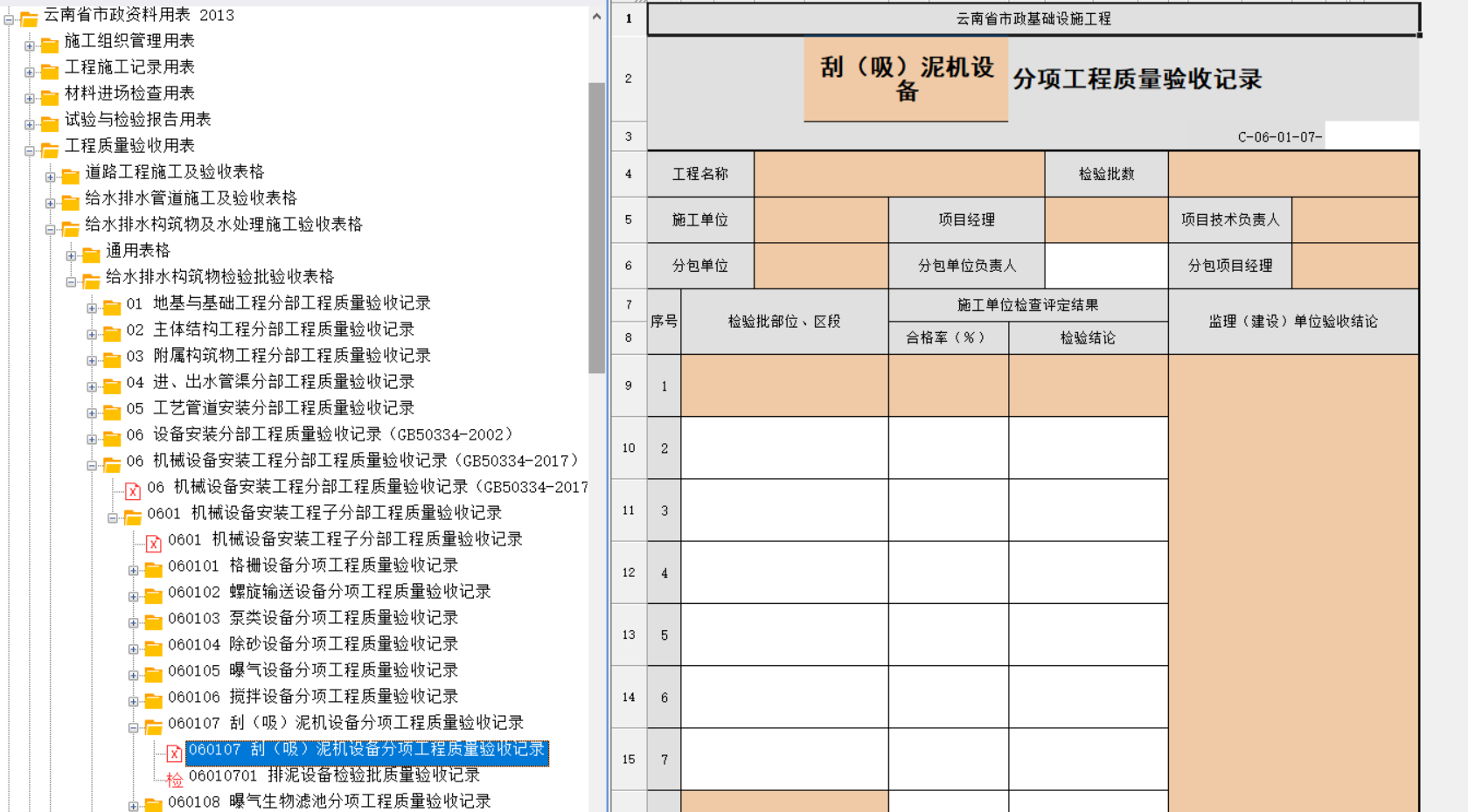1468x812 pixels.
Task: Click red X icon for 06 机械设备安装工程分部 sheet
Action: tap(132, 490)
